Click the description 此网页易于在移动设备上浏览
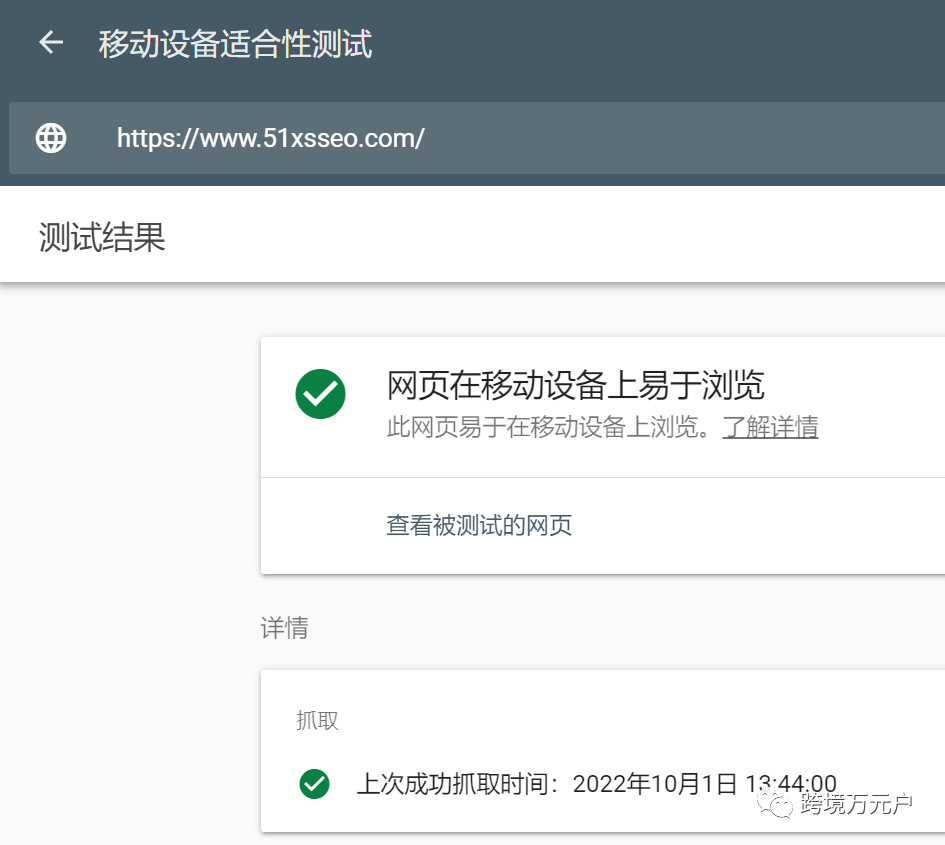945x845 pixels. [552, 427]
